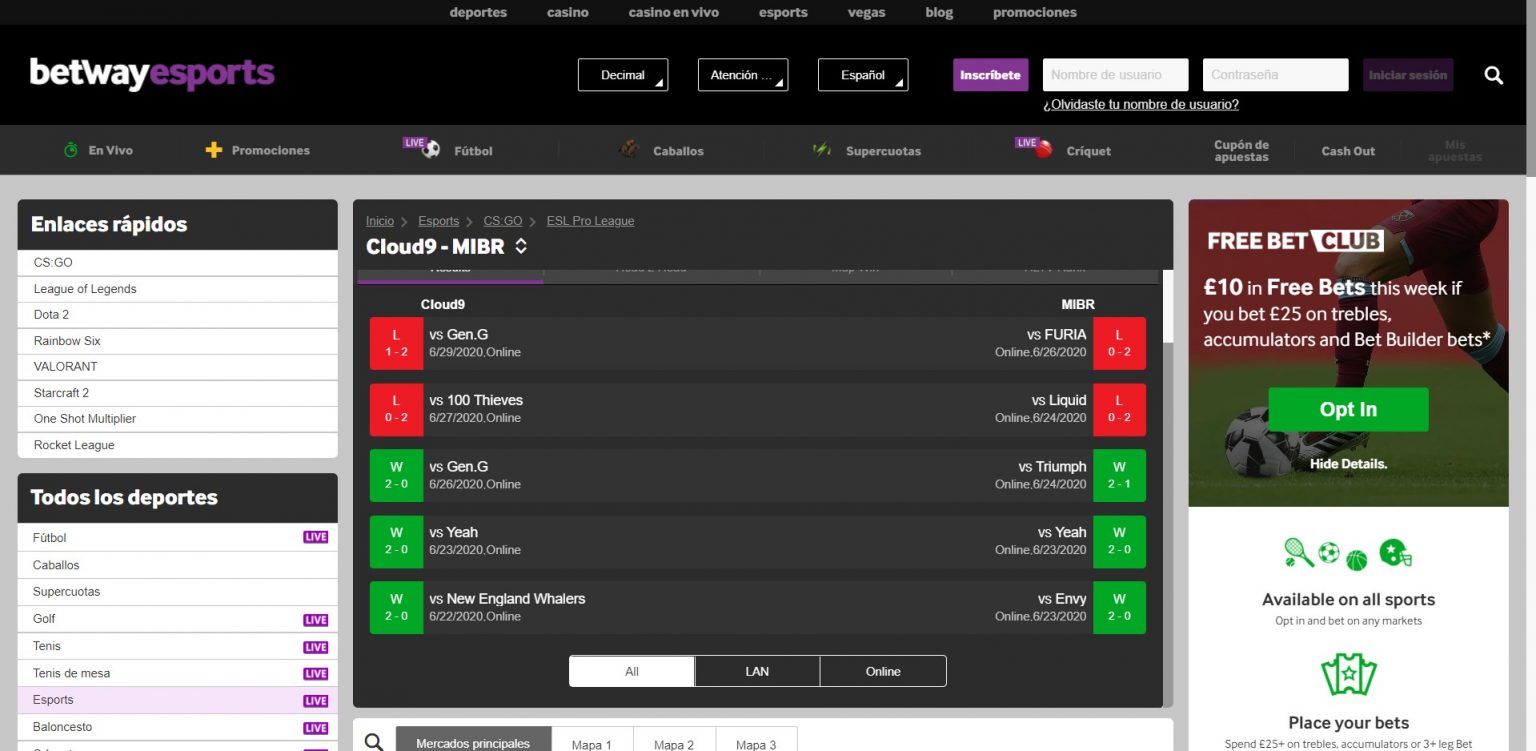Click the ¿Olvidaste tu nombre de usuario? link

tap(1141, 104)
